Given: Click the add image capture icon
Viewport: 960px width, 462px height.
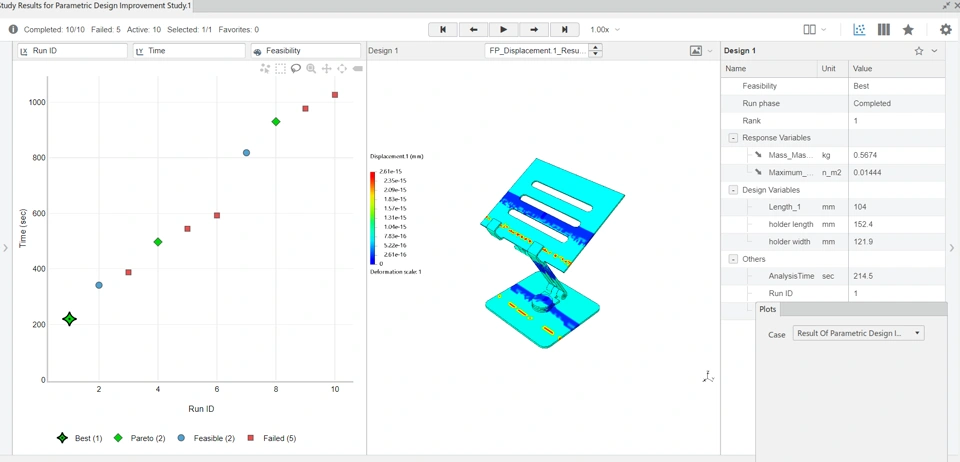Looking at the screenshot, I should (696, 51).
